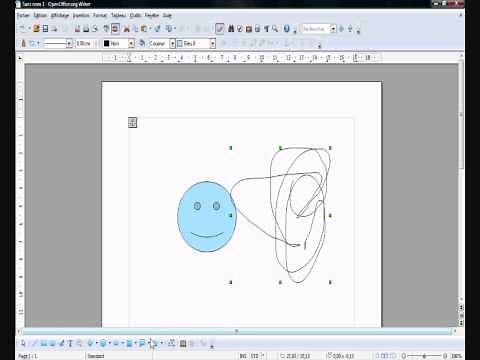
Task: Click the Copy icon
Action: (136, 29)
